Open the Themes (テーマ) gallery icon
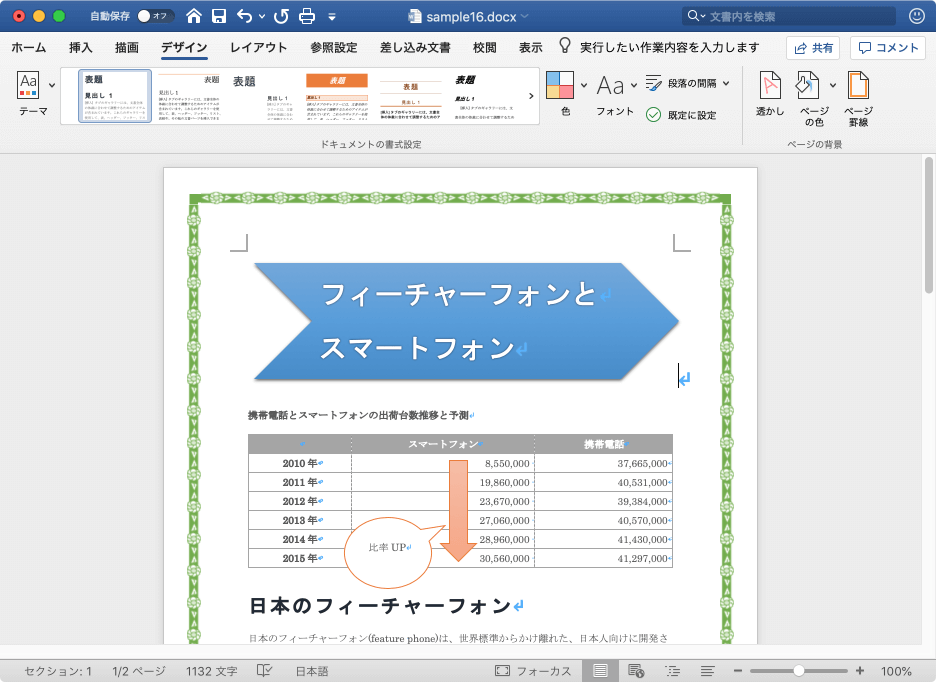Viewport: 936px width, 682px height. pyautogui.click(x=29, y=85)
